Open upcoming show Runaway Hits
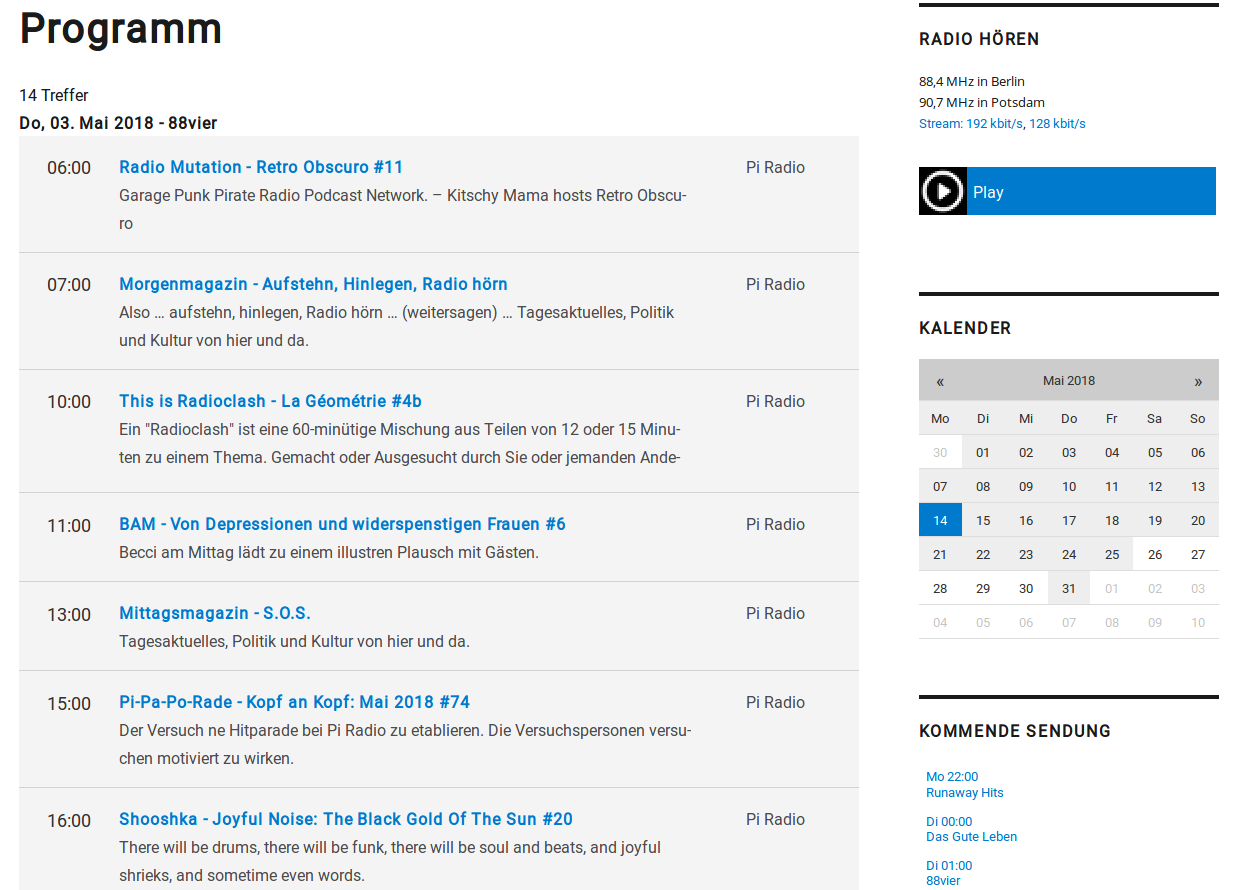Viewport: 1239px width, 890px height. click(x=964, y=793)
